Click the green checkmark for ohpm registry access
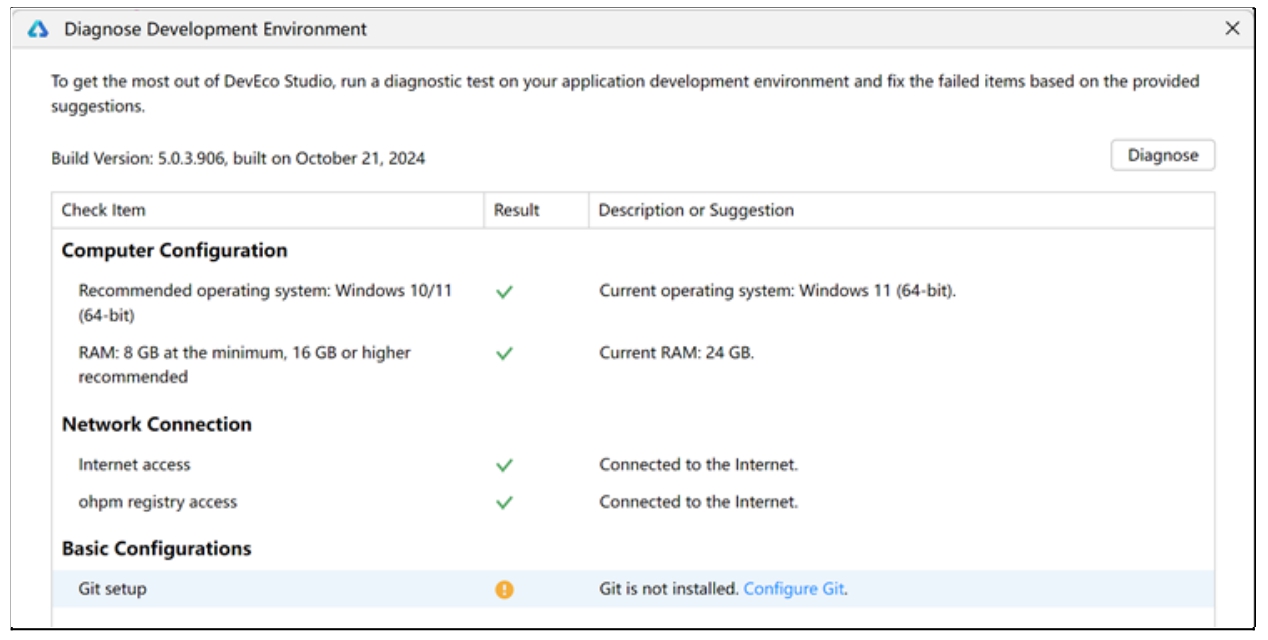The image size is (1268, 640). (504, 502)
